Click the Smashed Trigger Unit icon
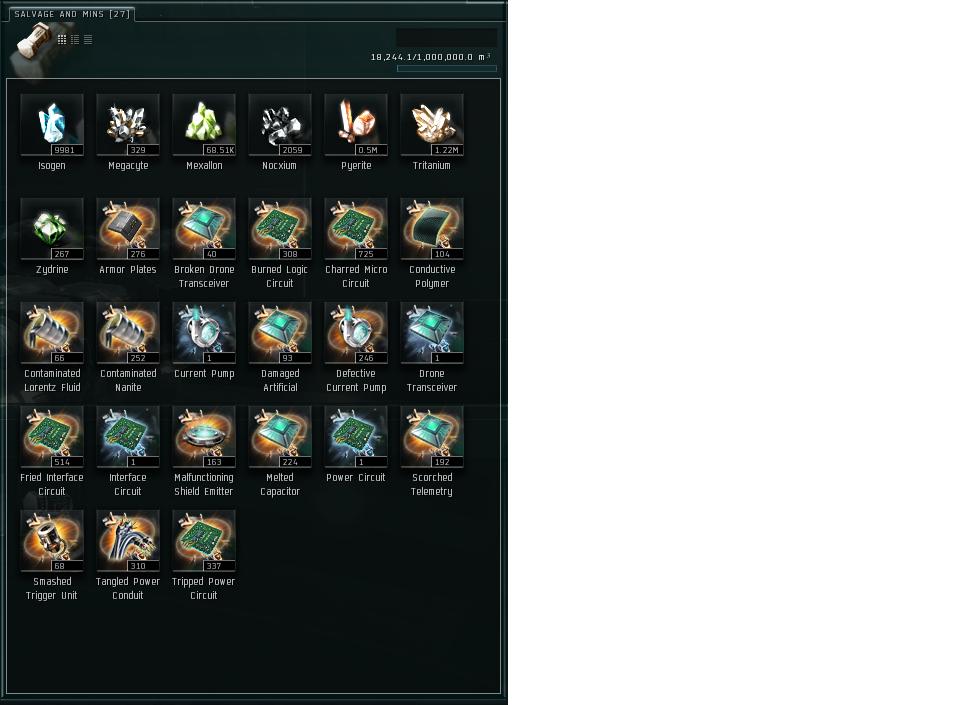The image size is (960, 705). (x=52, y=541)
